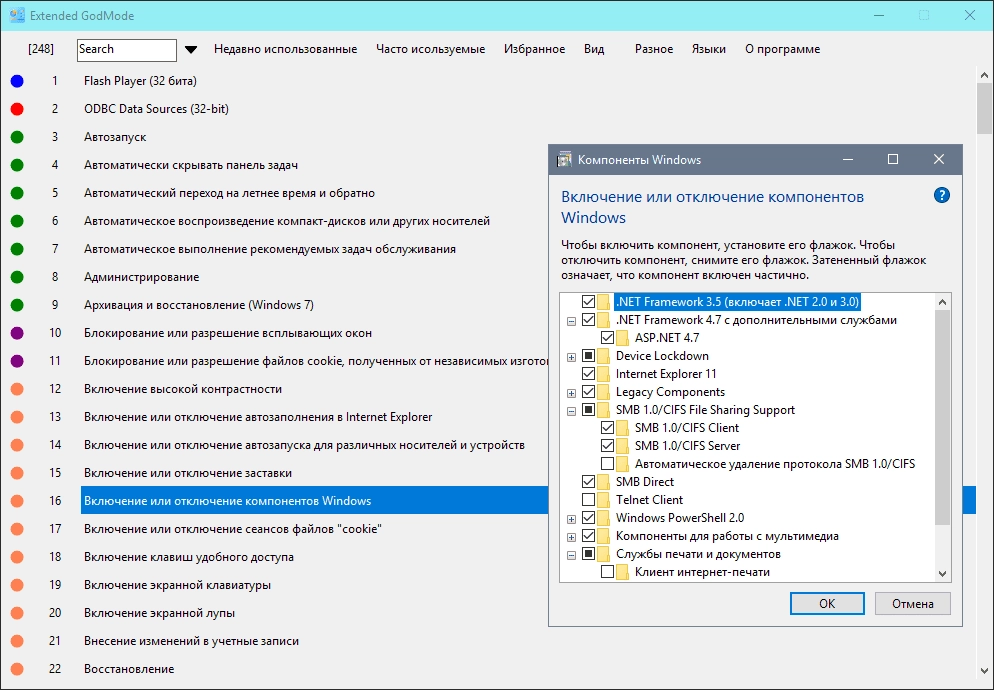Open Недавно использованные menu
The width and height of the screenshot is (994, 690).
point(285,49)
